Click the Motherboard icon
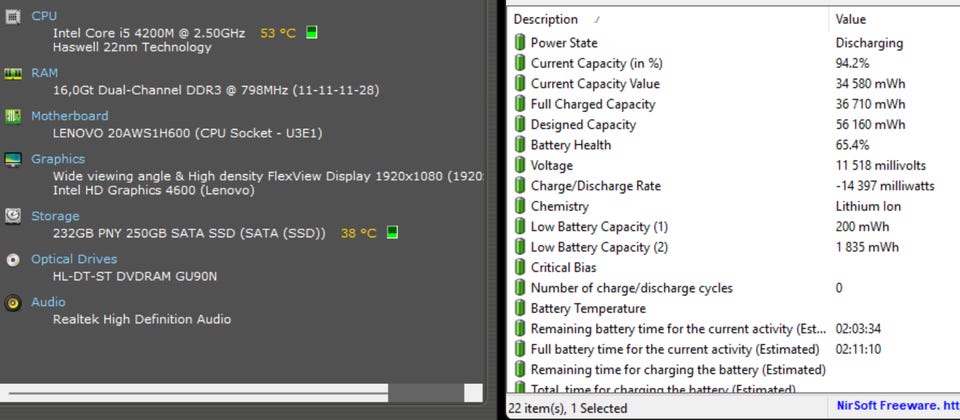Screen dimensions: 960x420 (12, 116)
